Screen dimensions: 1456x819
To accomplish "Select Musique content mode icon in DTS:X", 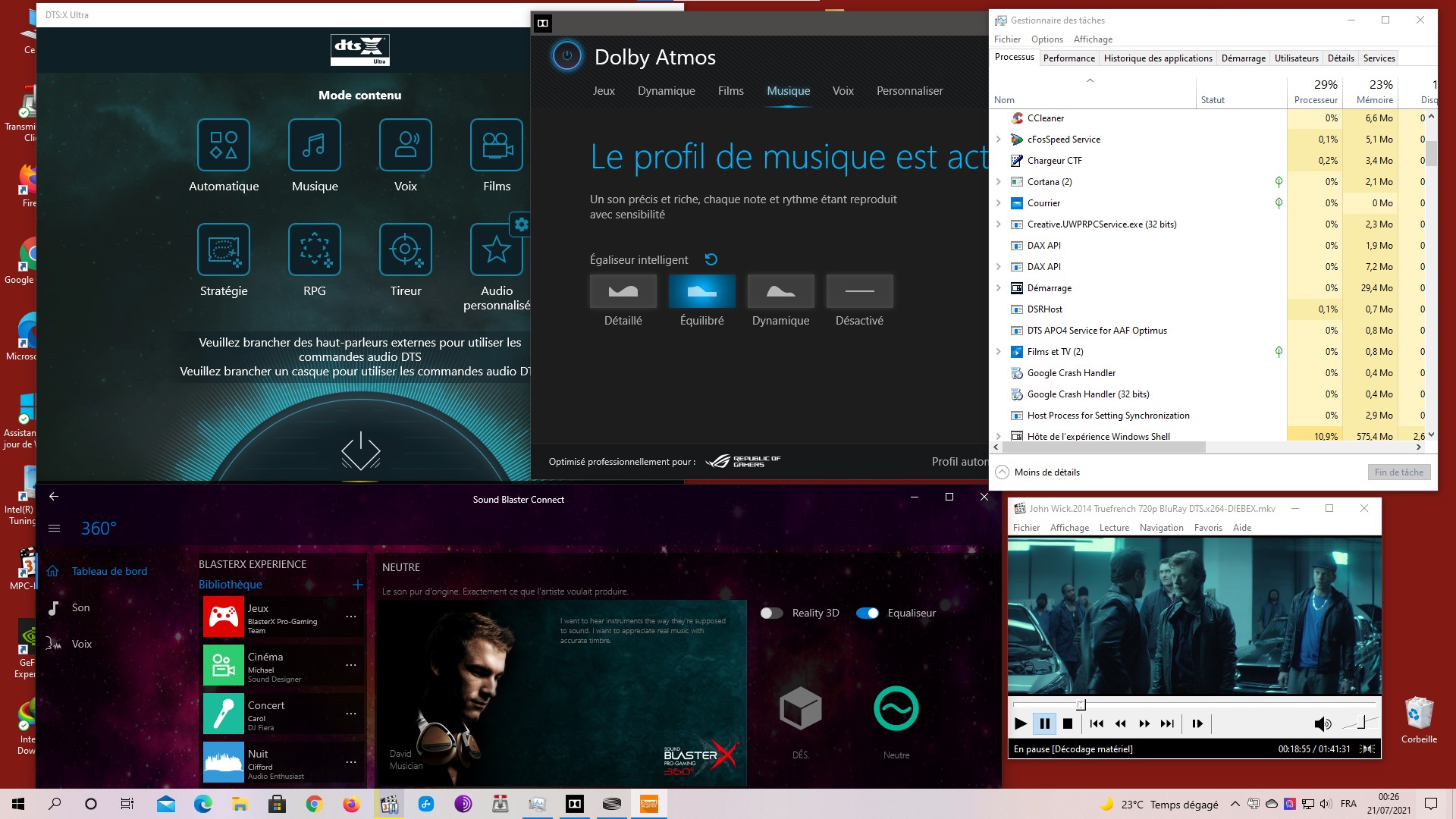I will point(315,145).
